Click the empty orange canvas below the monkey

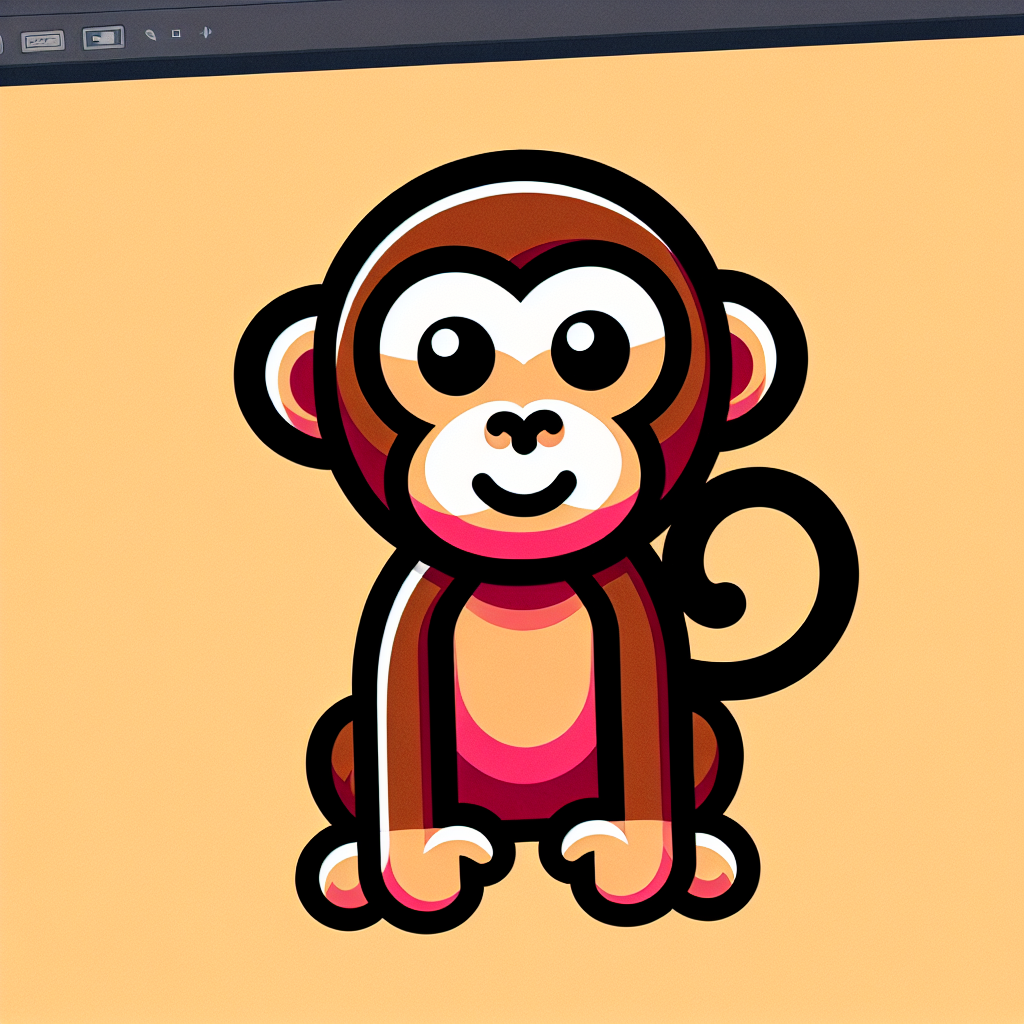point(520,975)
